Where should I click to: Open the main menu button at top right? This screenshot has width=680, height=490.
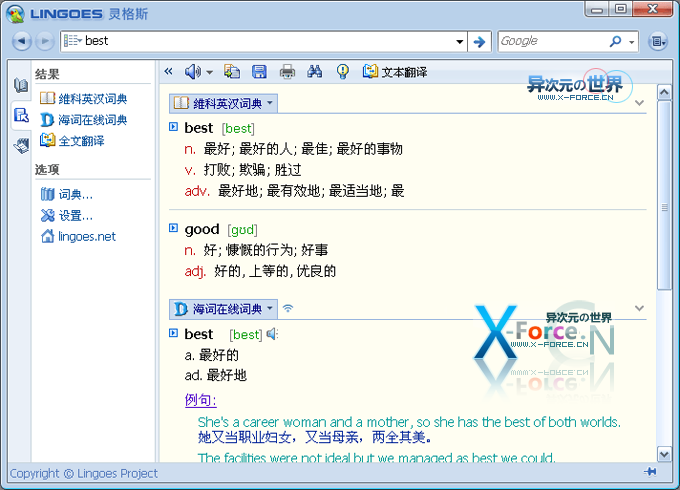pyautogui.click(x=657, y=42)
